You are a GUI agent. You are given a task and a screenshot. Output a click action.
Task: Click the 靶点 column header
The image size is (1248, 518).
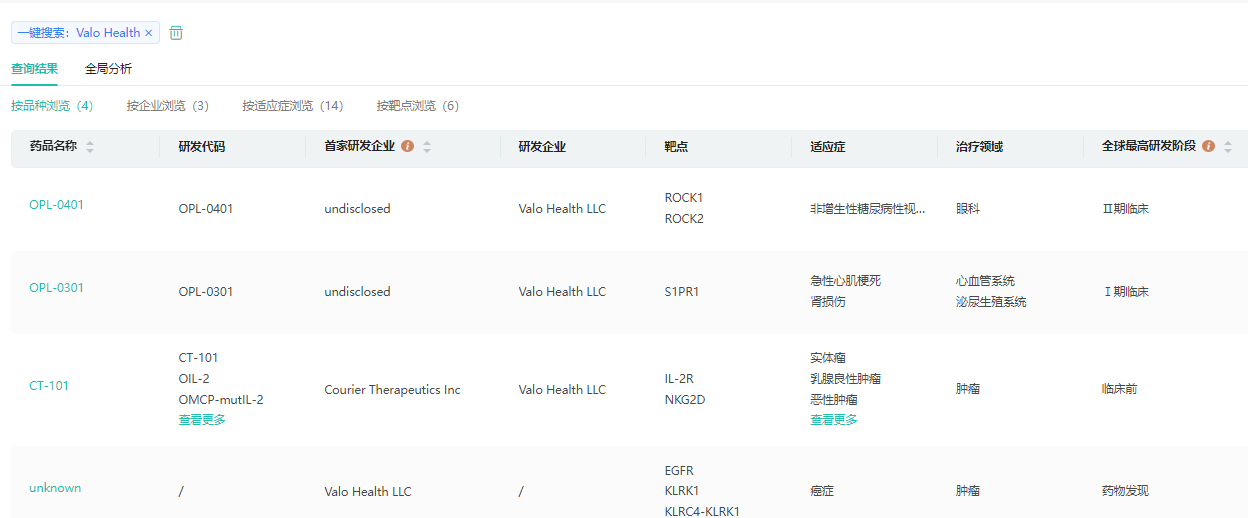[676, 147]
